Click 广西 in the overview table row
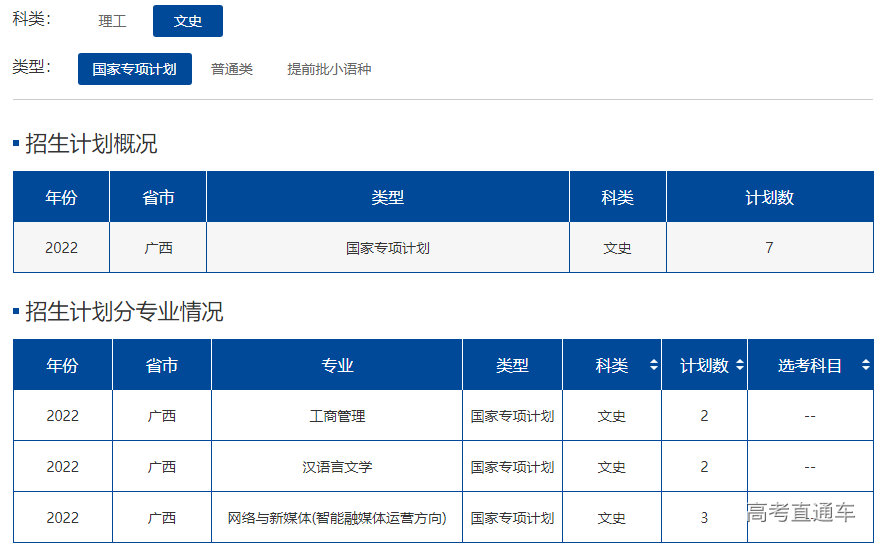 (158, 248)
